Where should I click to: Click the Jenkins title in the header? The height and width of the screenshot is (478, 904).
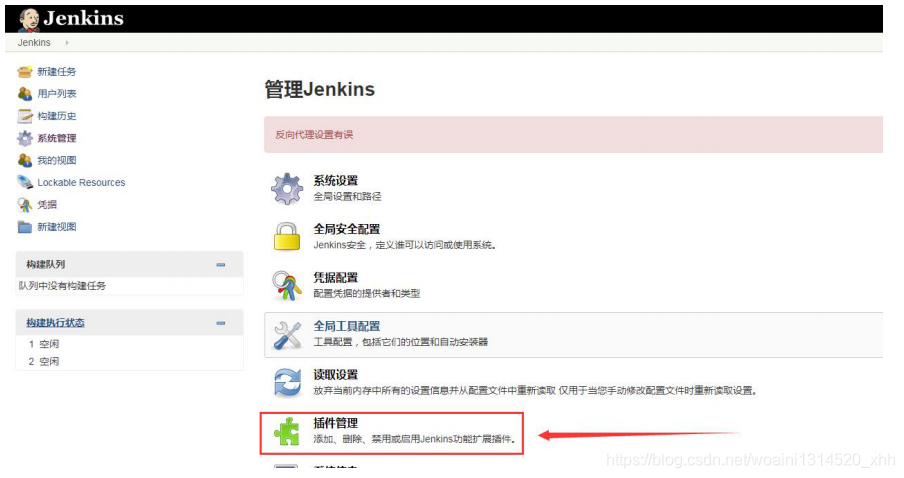84,18
